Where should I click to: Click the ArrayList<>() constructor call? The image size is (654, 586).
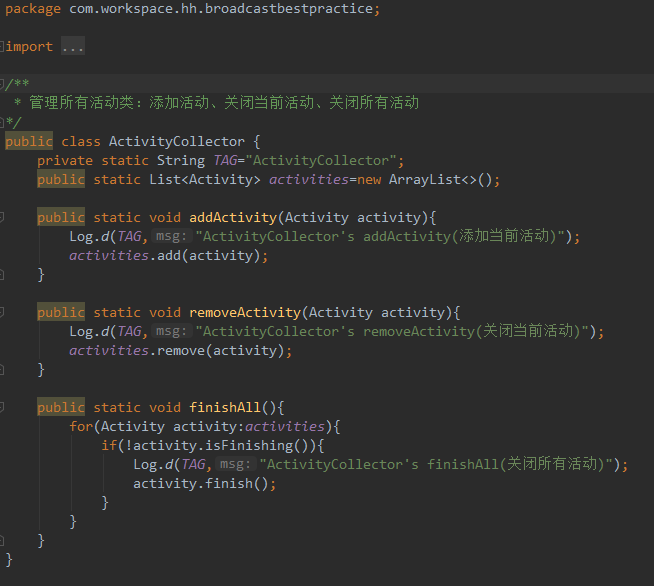(440, 179)
